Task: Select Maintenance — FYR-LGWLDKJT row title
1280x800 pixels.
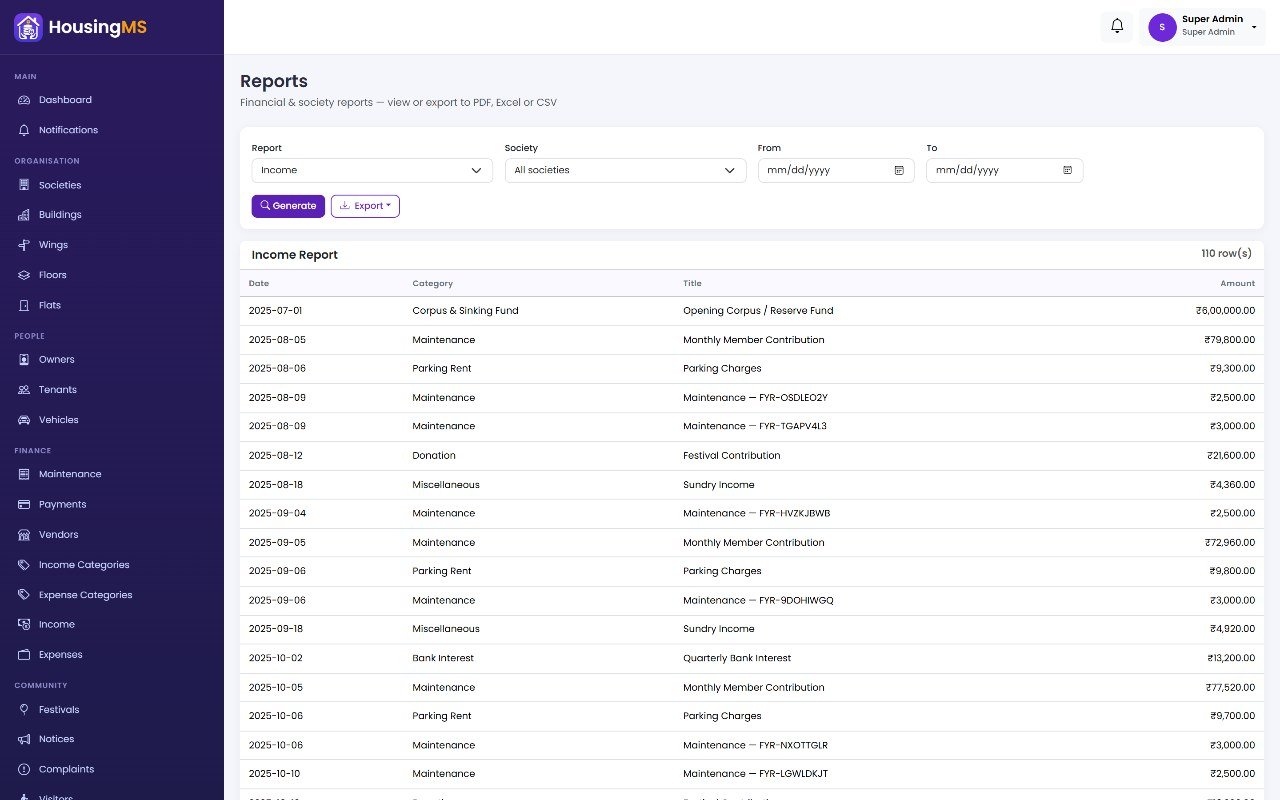Action: [755, 774]
